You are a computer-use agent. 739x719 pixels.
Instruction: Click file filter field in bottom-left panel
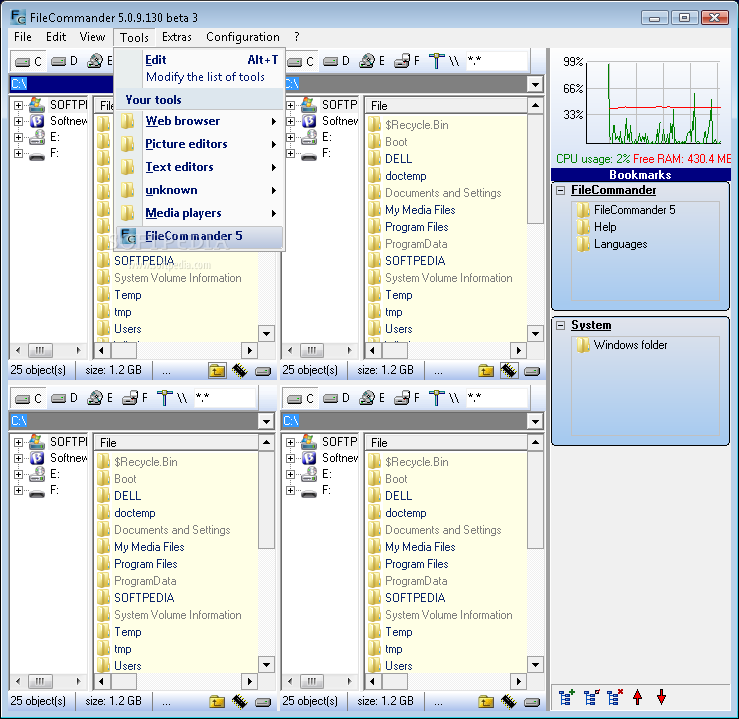point(225,398)
